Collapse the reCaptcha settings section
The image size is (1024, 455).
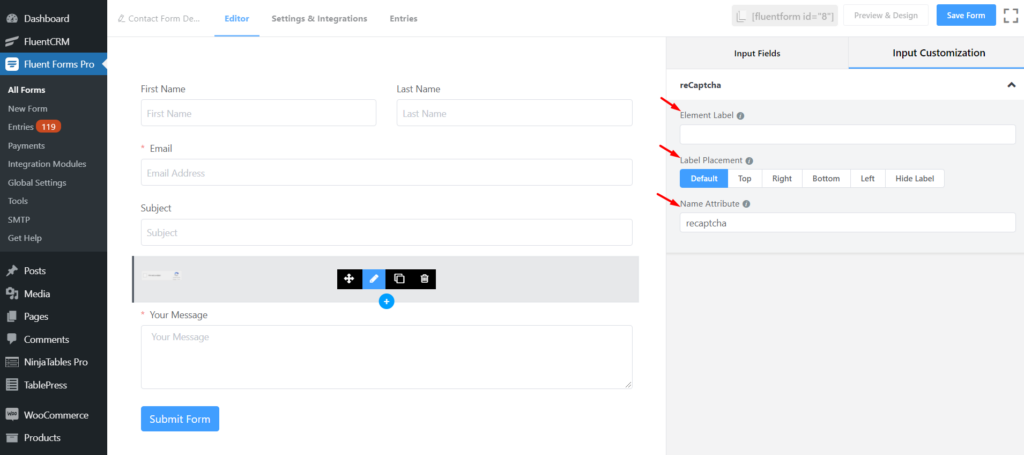click(x=1011, y=85)
